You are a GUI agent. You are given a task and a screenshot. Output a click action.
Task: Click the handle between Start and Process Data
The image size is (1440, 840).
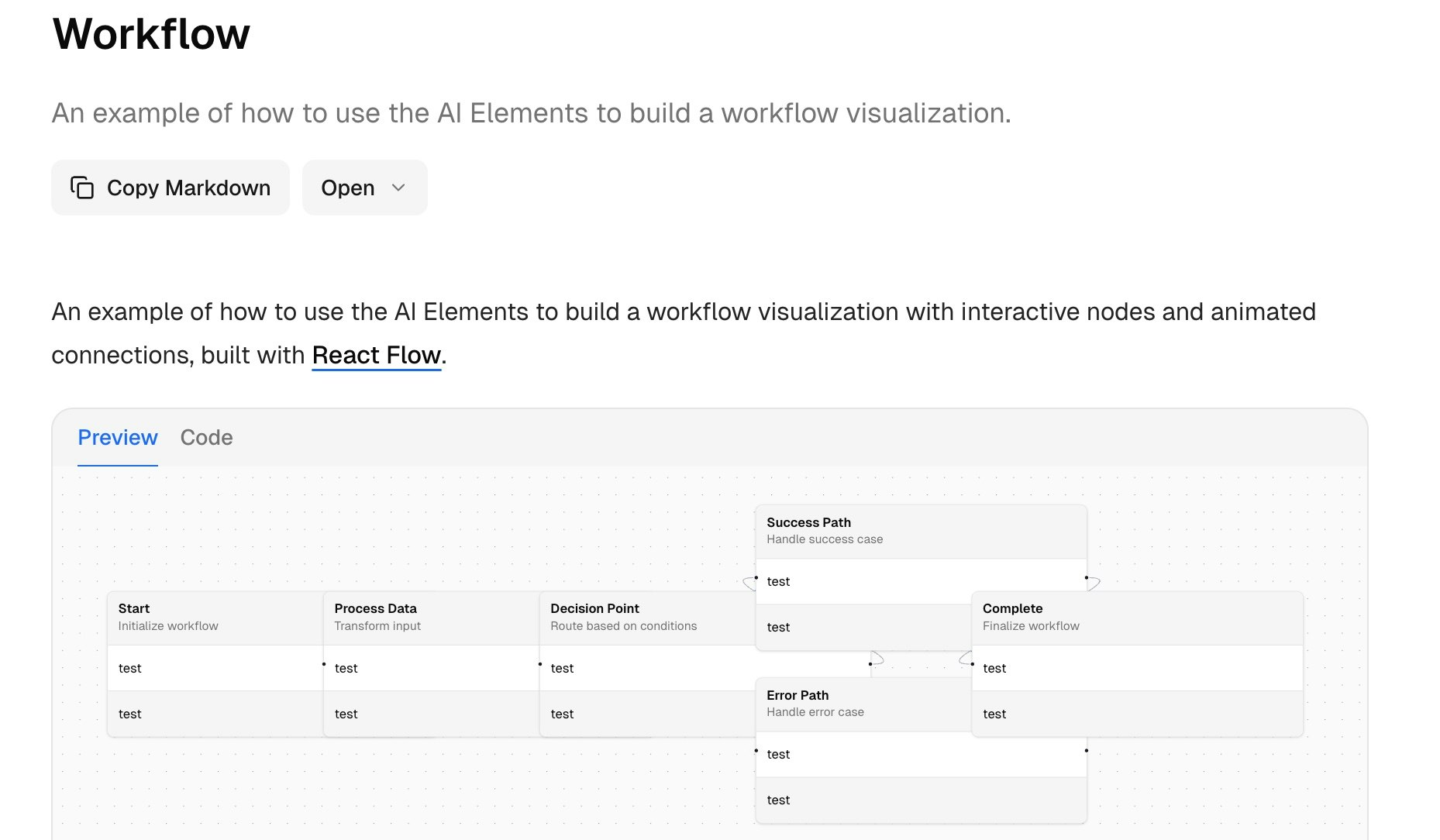tap(324, 665)
